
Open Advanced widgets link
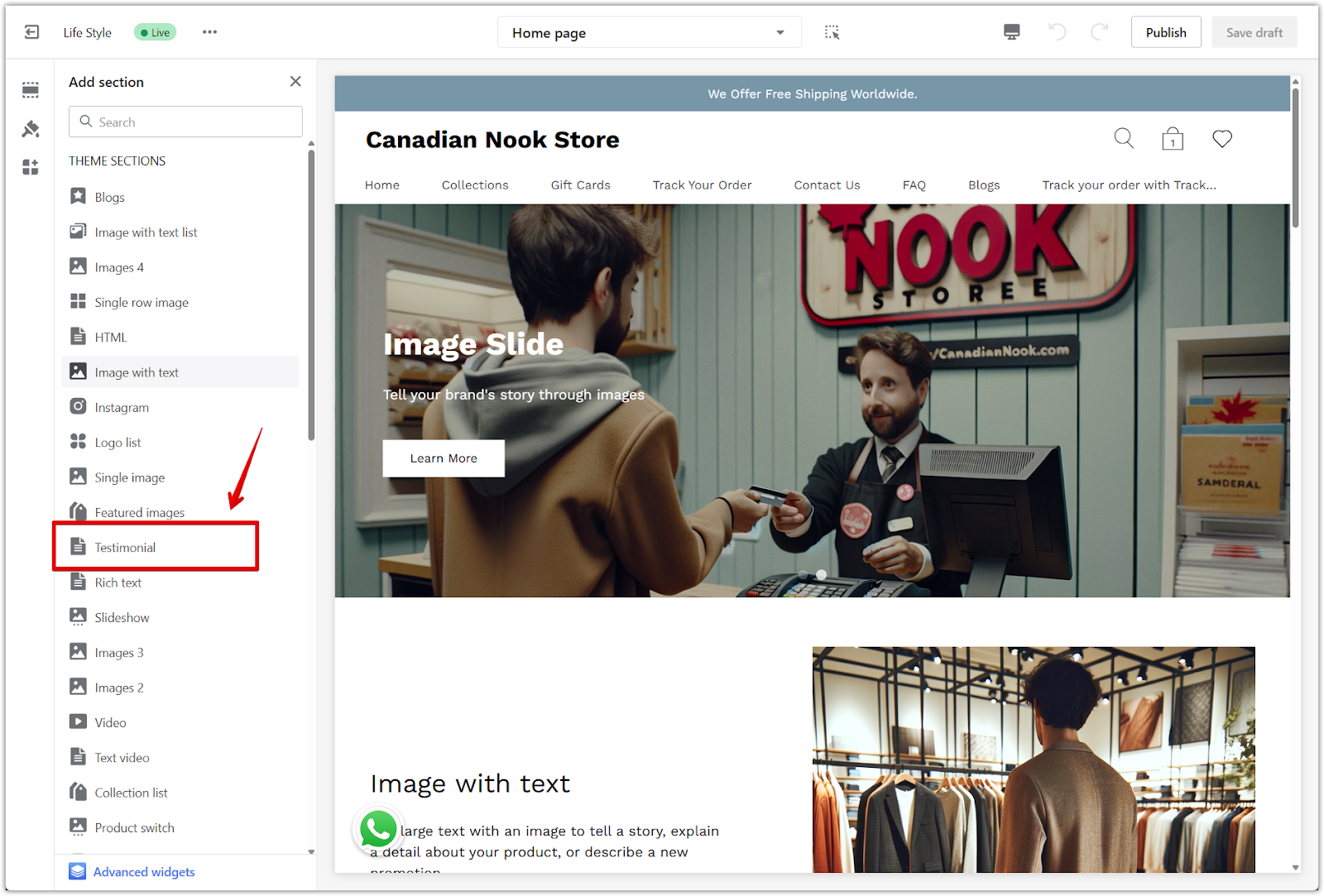(x=144, y=872)
